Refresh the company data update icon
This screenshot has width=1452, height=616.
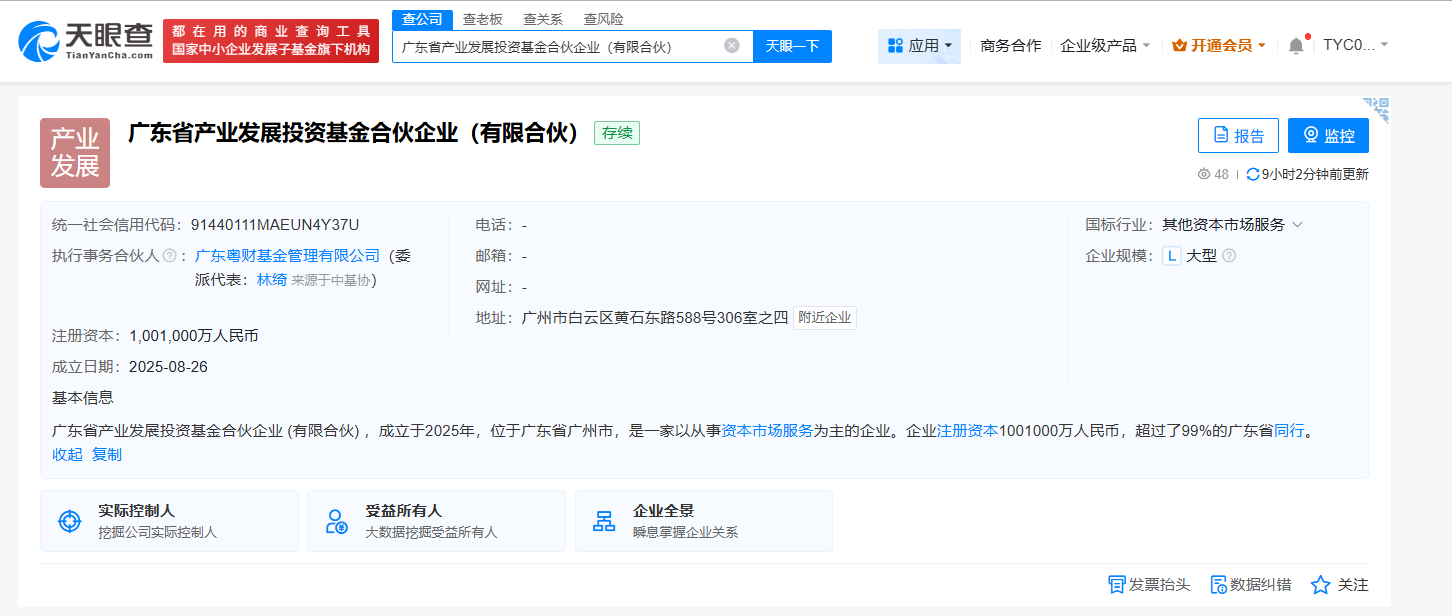1252,174
